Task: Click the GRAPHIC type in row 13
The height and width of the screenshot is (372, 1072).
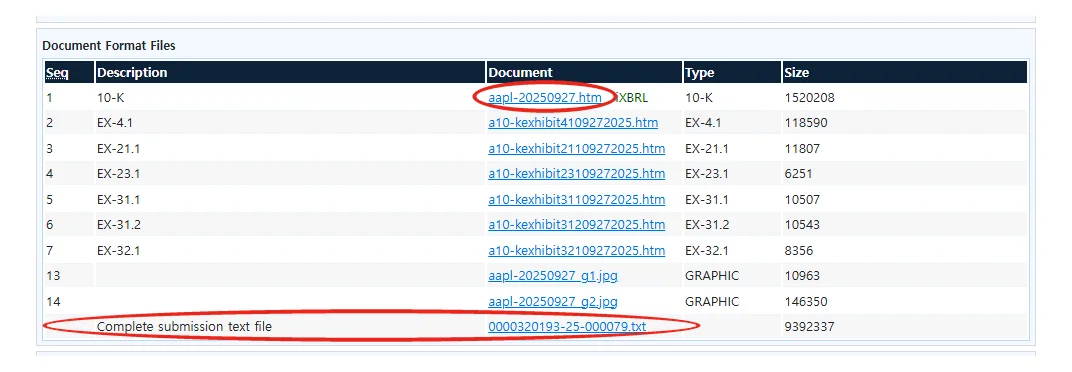Action: pyautogui.click(x=712, y=276)
